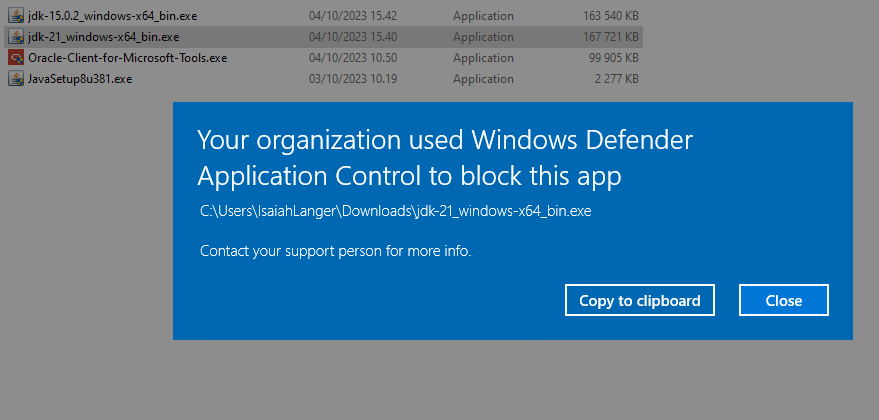Click the jdk-21 installer file icon

(x=16, y=37)
